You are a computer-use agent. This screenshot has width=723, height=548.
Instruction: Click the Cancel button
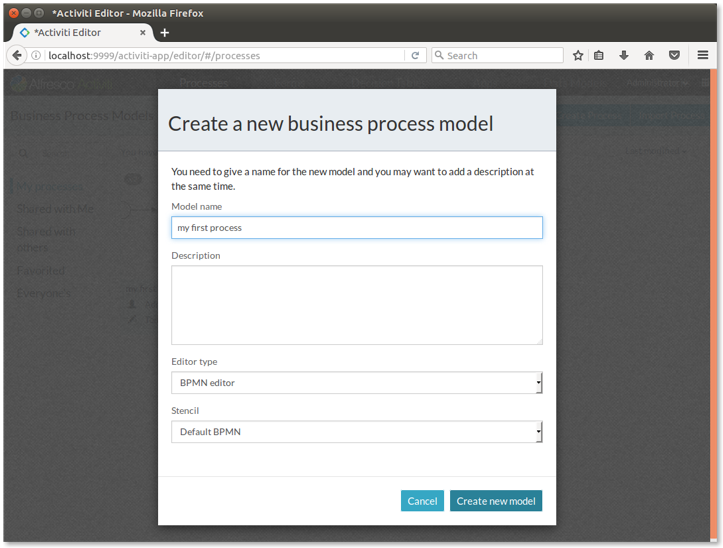coord(422,501)
